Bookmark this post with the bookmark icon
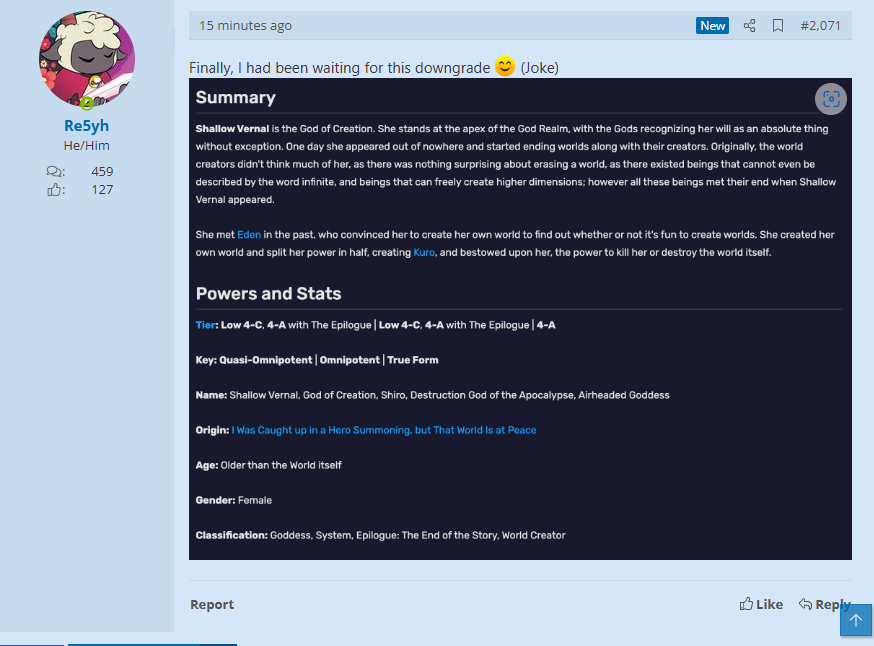This screenshot has height=646, width=874. 778,26
